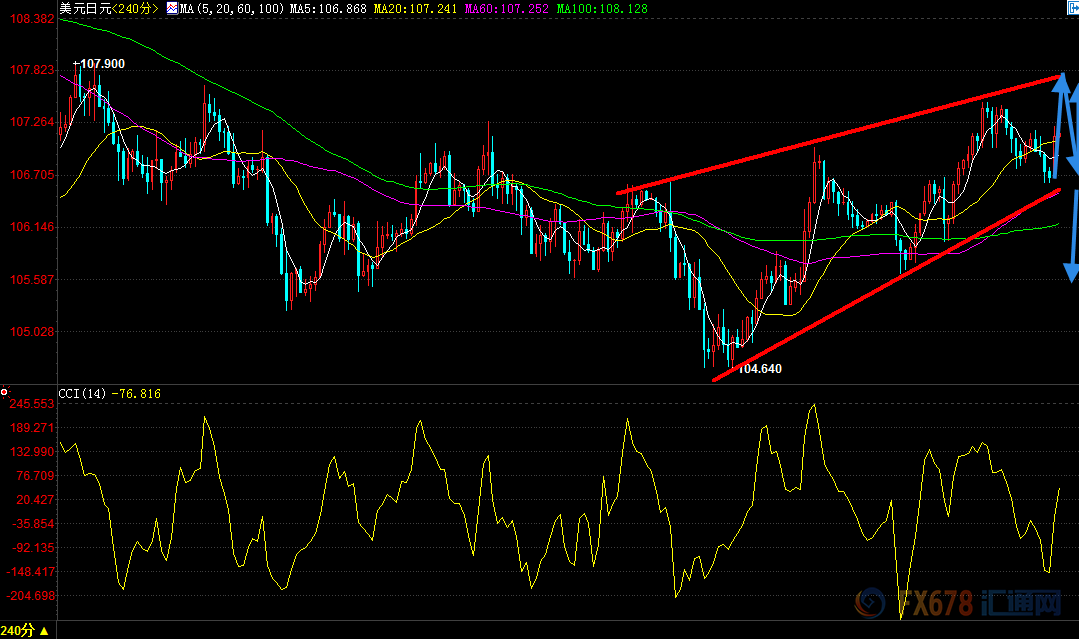Click the cross marker at 107.900 high

click(x=75, y=63)
